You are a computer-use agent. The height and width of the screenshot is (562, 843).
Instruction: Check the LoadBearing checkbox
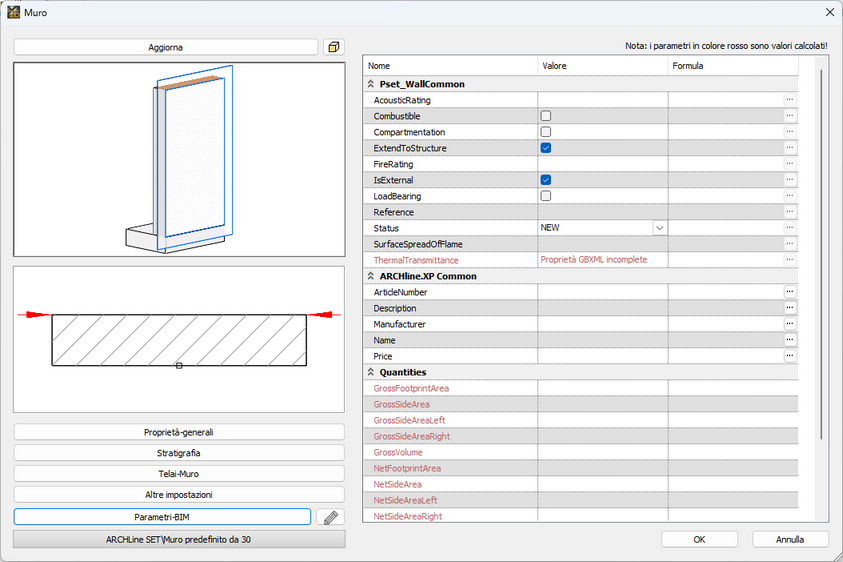coord(546,196)
